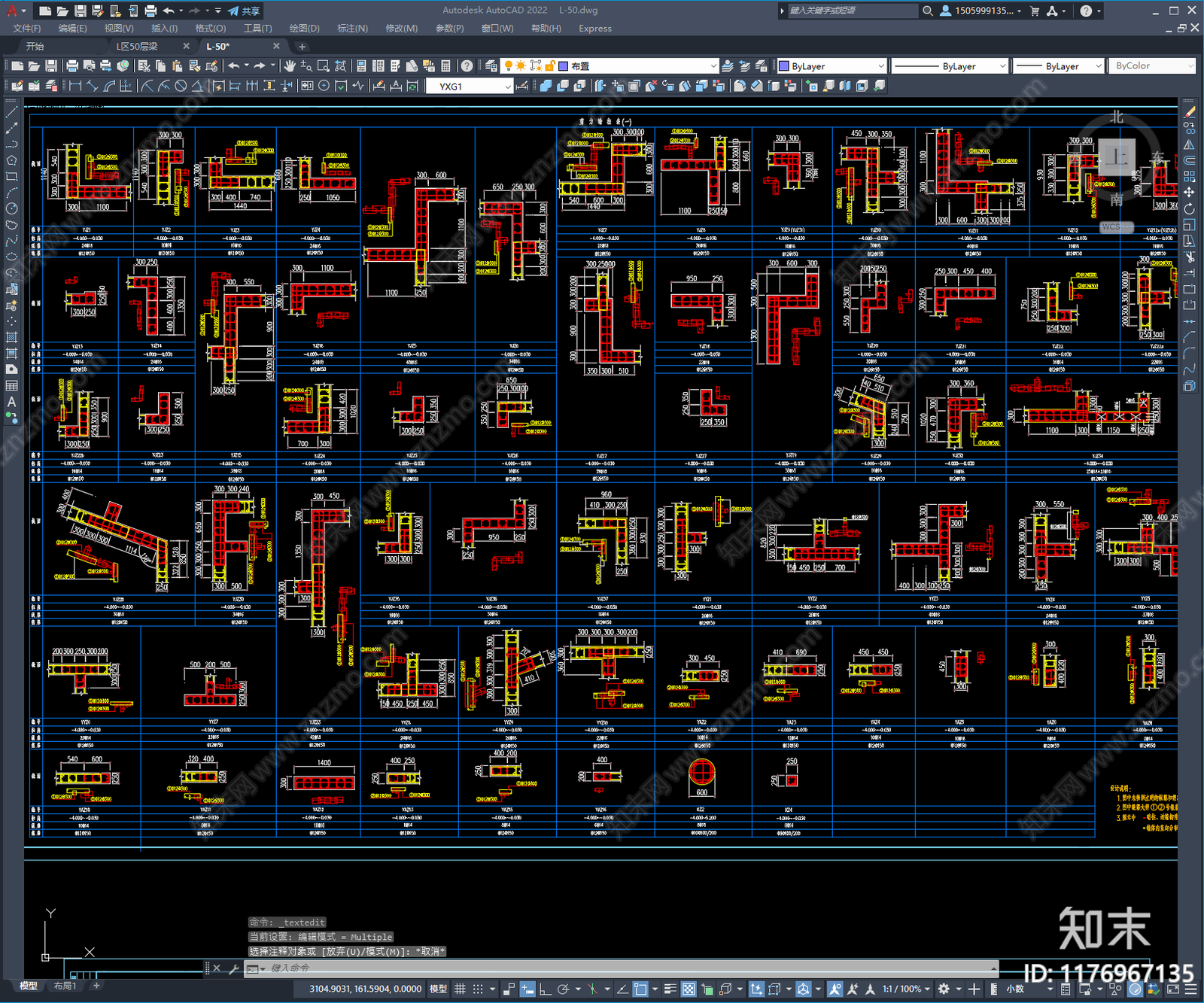The height and width of the screenshot is (1003, 1204).
Task: Switch to the L区50层梁 drawing tab
Action: click(x=138, y=46)
